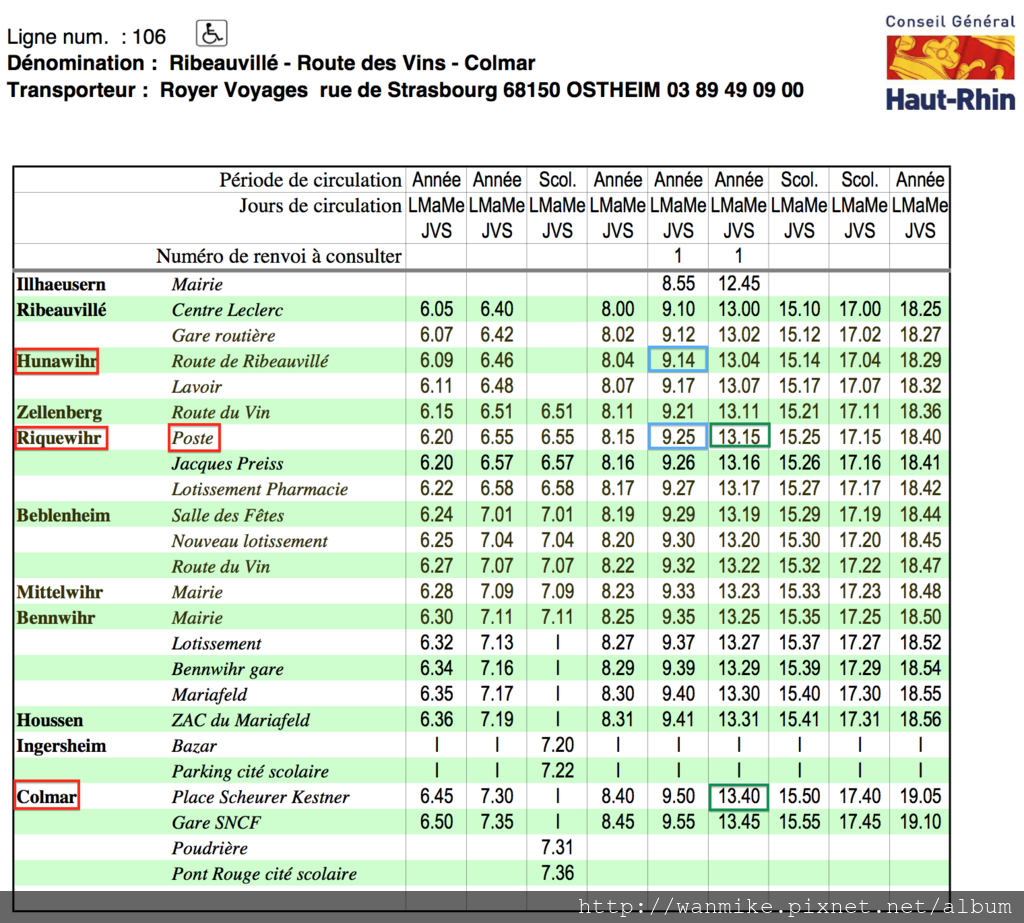Click the Centre Leclerc stop

point(227,310)
